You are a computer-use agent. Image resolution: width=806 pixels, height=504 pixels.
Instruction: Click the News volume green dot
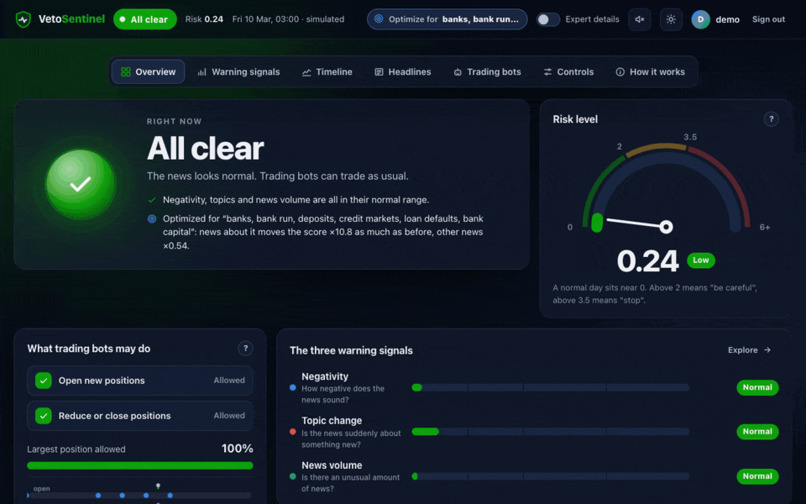tap(293, 477)
